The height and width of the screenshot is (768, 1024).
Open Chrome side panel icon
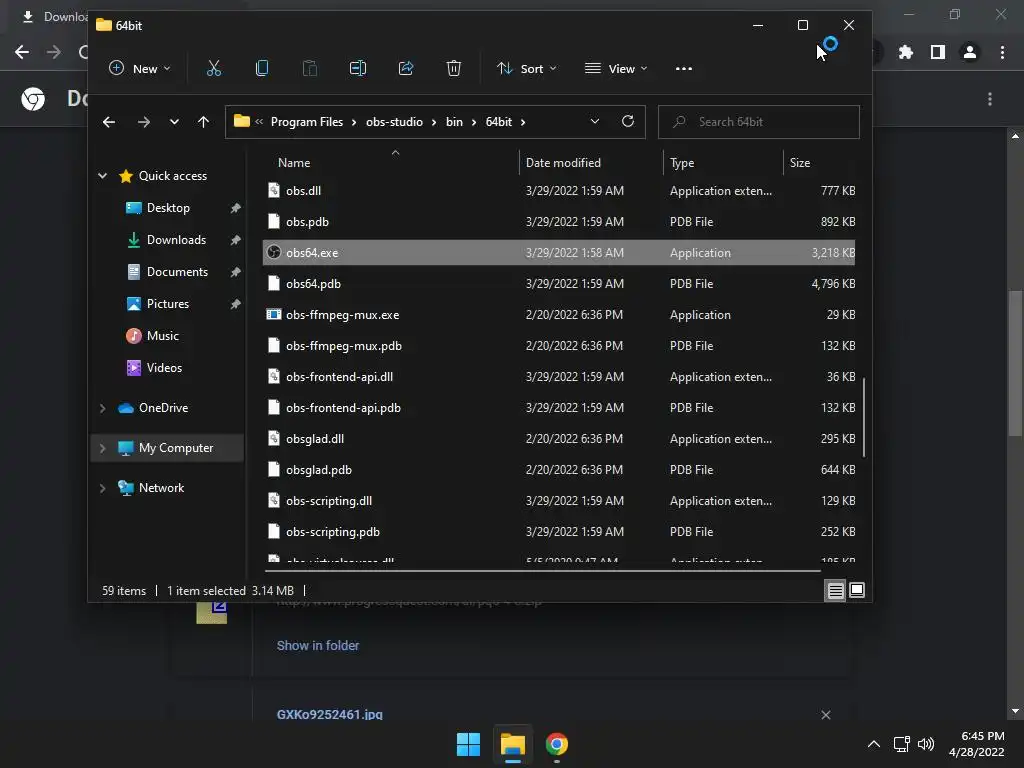pos(938,52)
